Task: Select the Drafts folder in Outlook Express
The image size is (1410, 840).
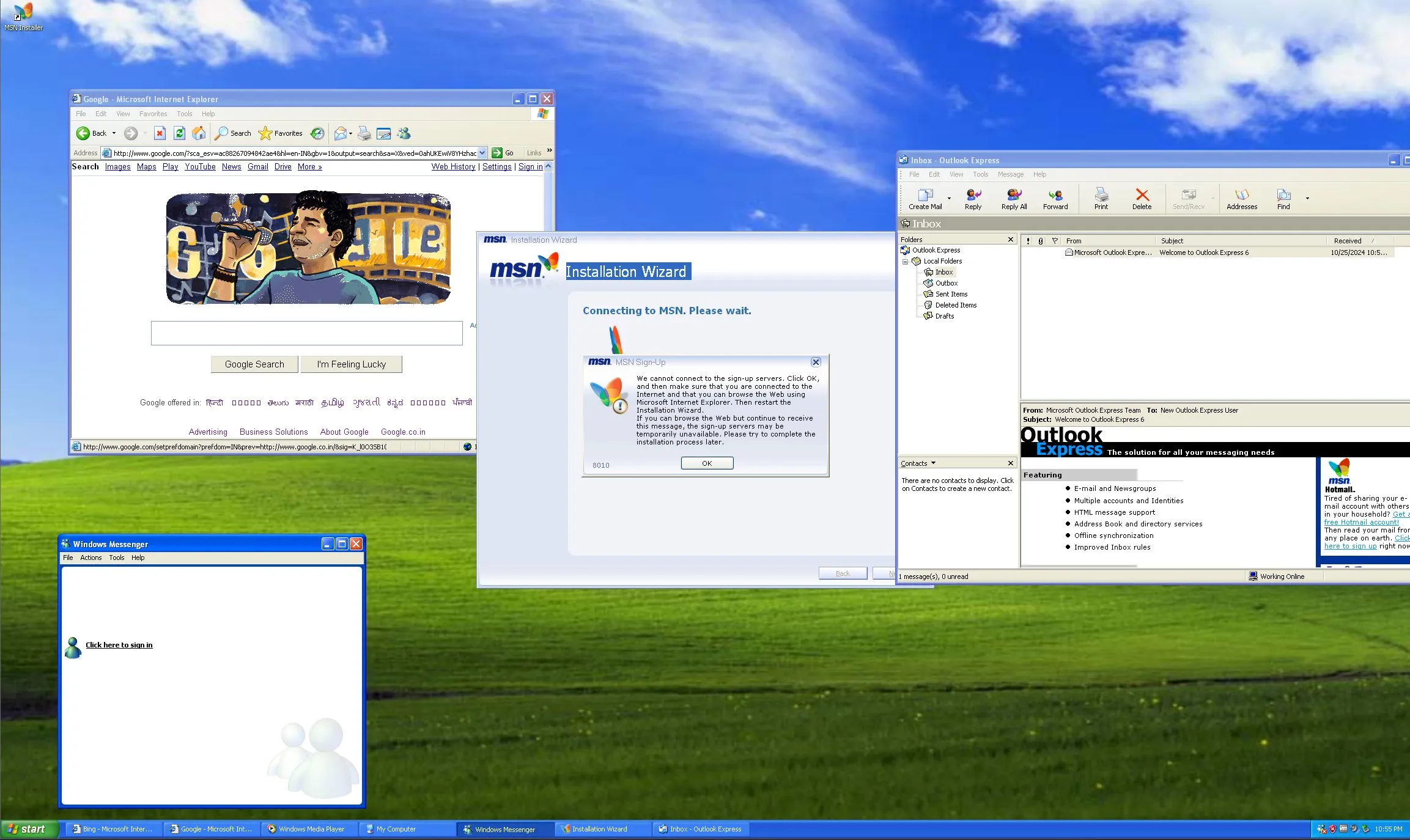Action: (x=944, y=316)
